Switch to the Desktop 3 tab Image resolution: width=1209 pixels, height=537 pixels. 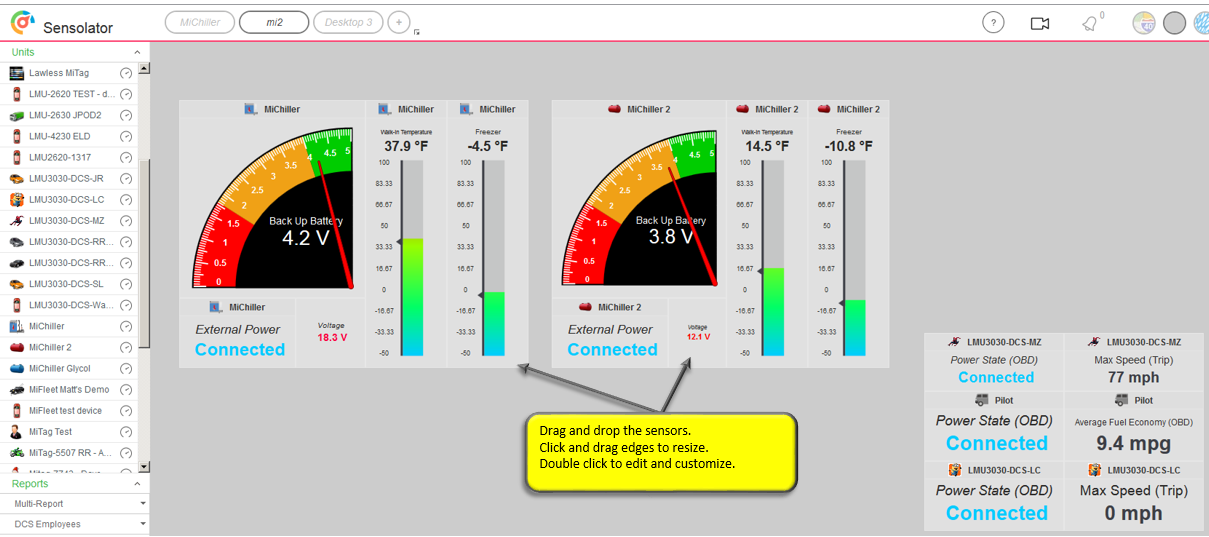click(x=348, y=22)
